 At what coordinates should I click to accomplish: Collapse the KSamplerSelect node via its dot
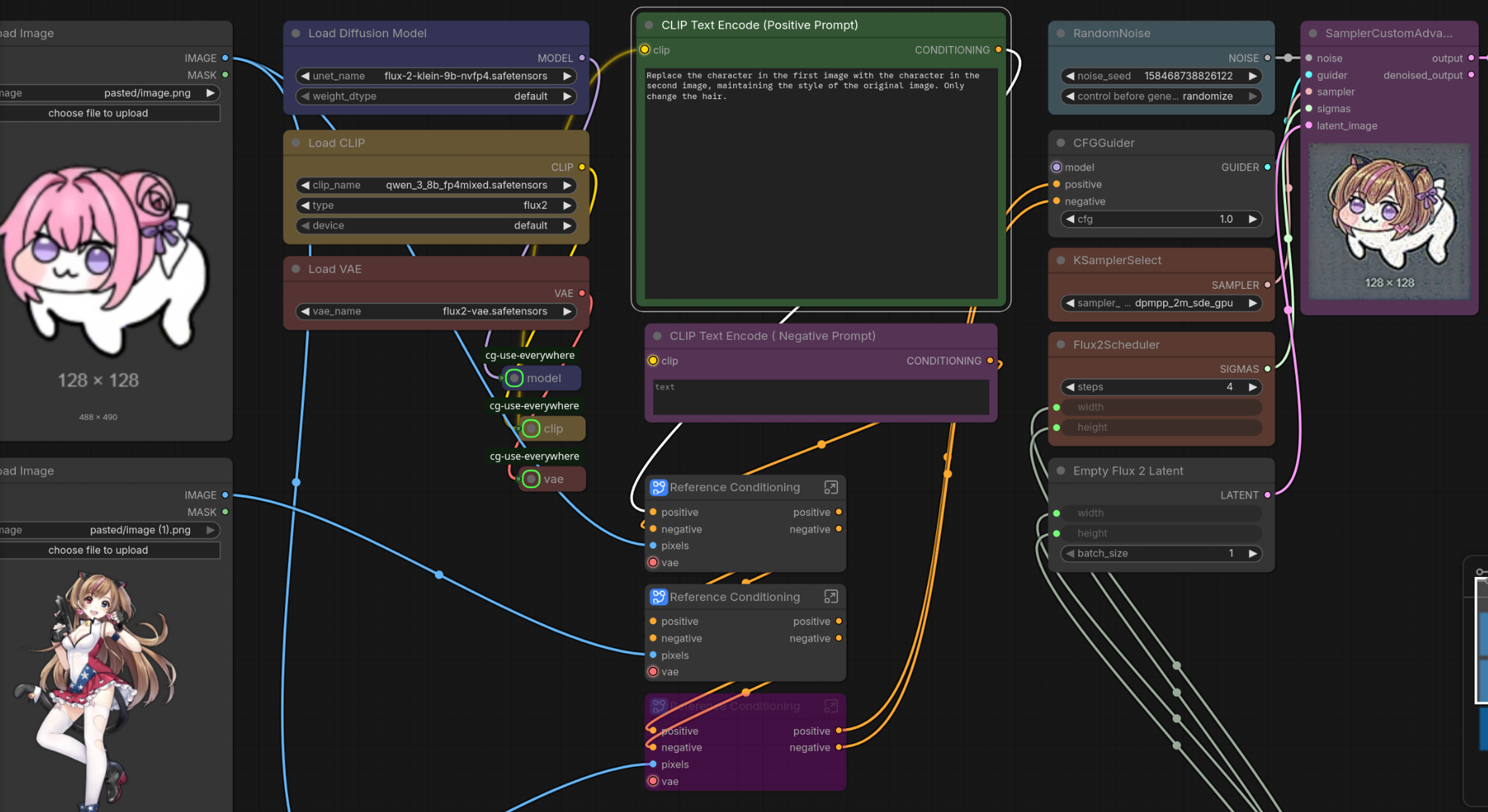pyautogui.click(x=1061, y=260)
